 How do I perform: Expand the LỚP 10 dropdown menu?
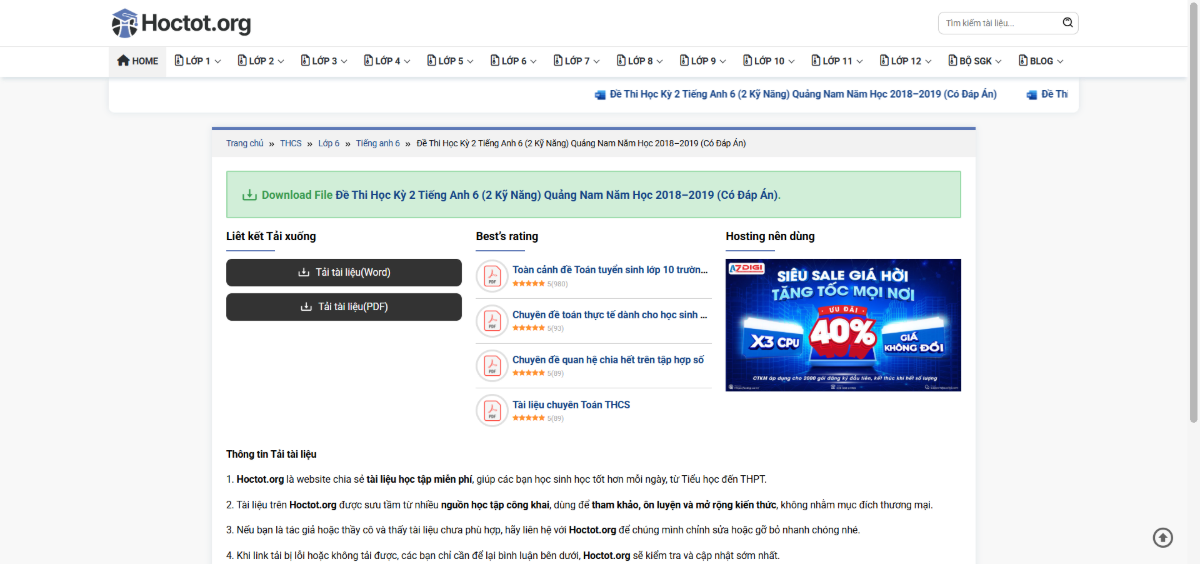pyautogui.click(x=792, y=62)
